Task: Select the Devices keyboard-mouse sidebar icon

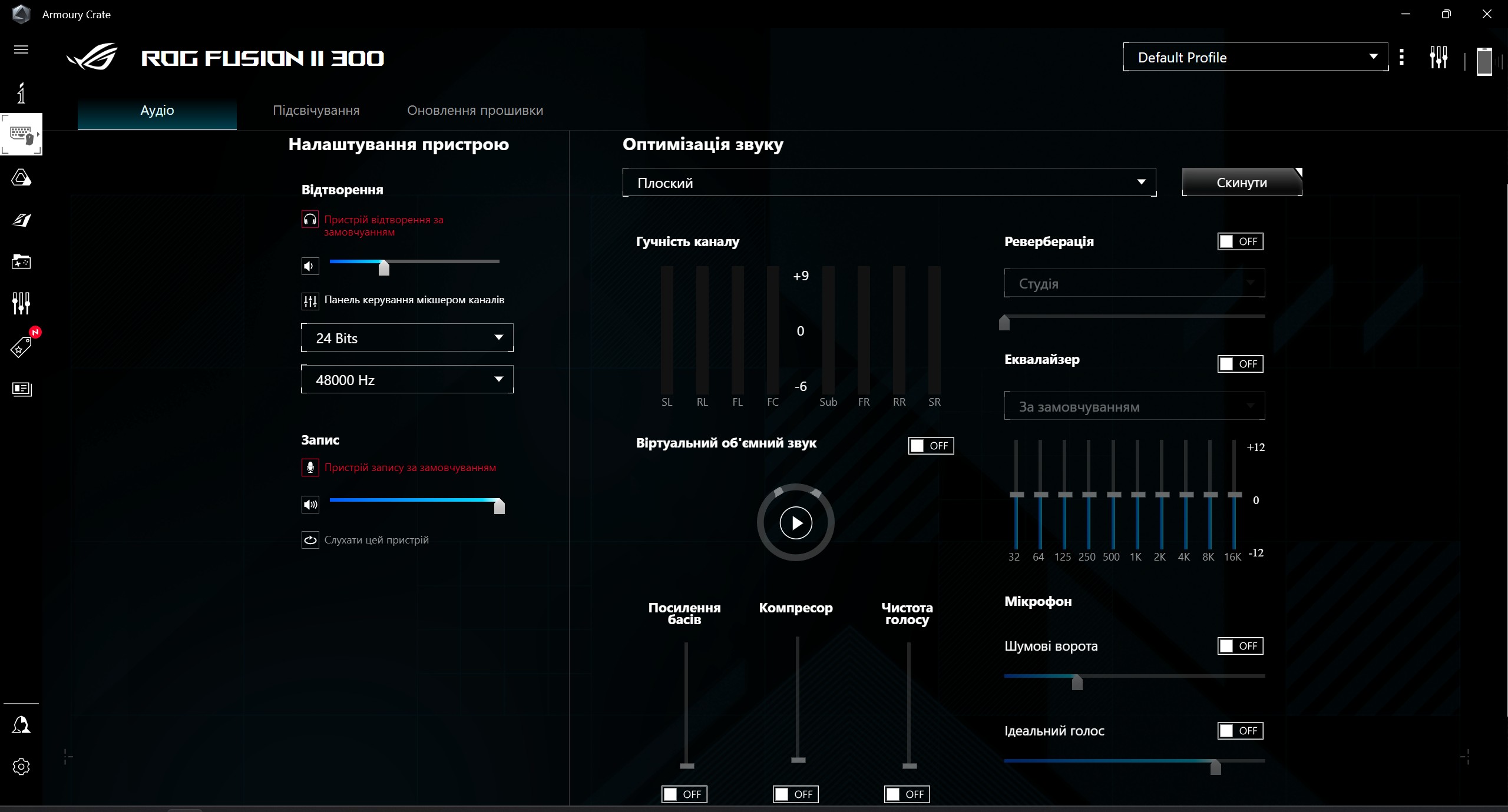Action: coord(21,134)
